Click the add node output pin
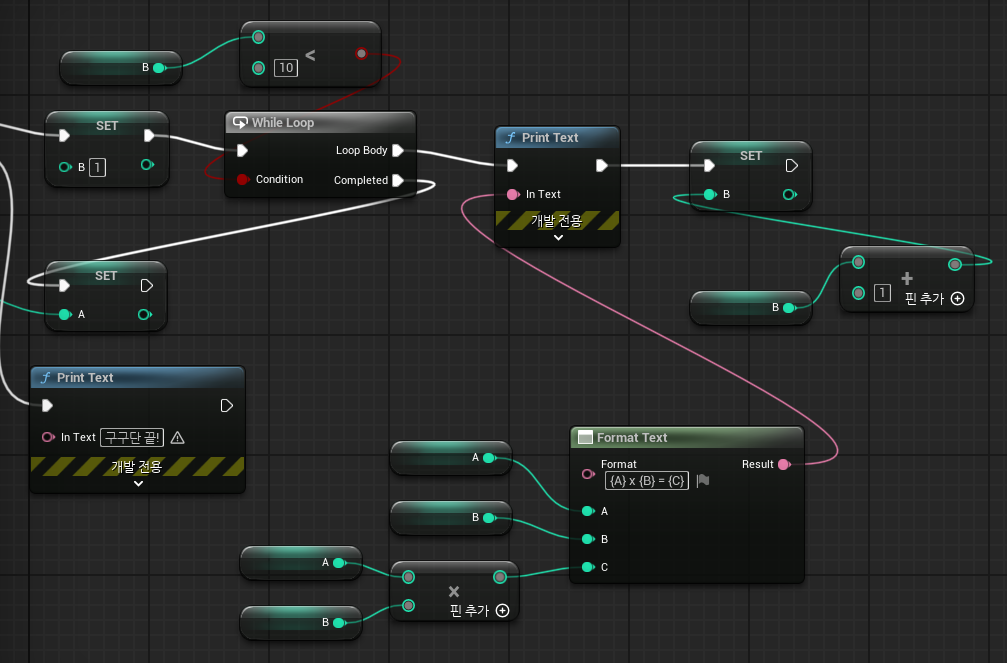Image resolution: width=1007 pixels, height=663 pixels. (955, 264)
